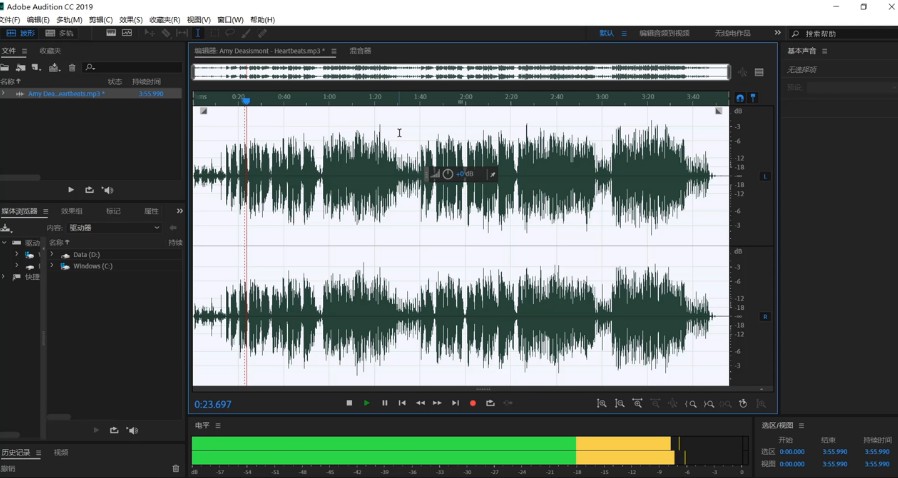The image size is (898, 478).
Task: Select the Time Selection tool
Action: pos(198,33)
